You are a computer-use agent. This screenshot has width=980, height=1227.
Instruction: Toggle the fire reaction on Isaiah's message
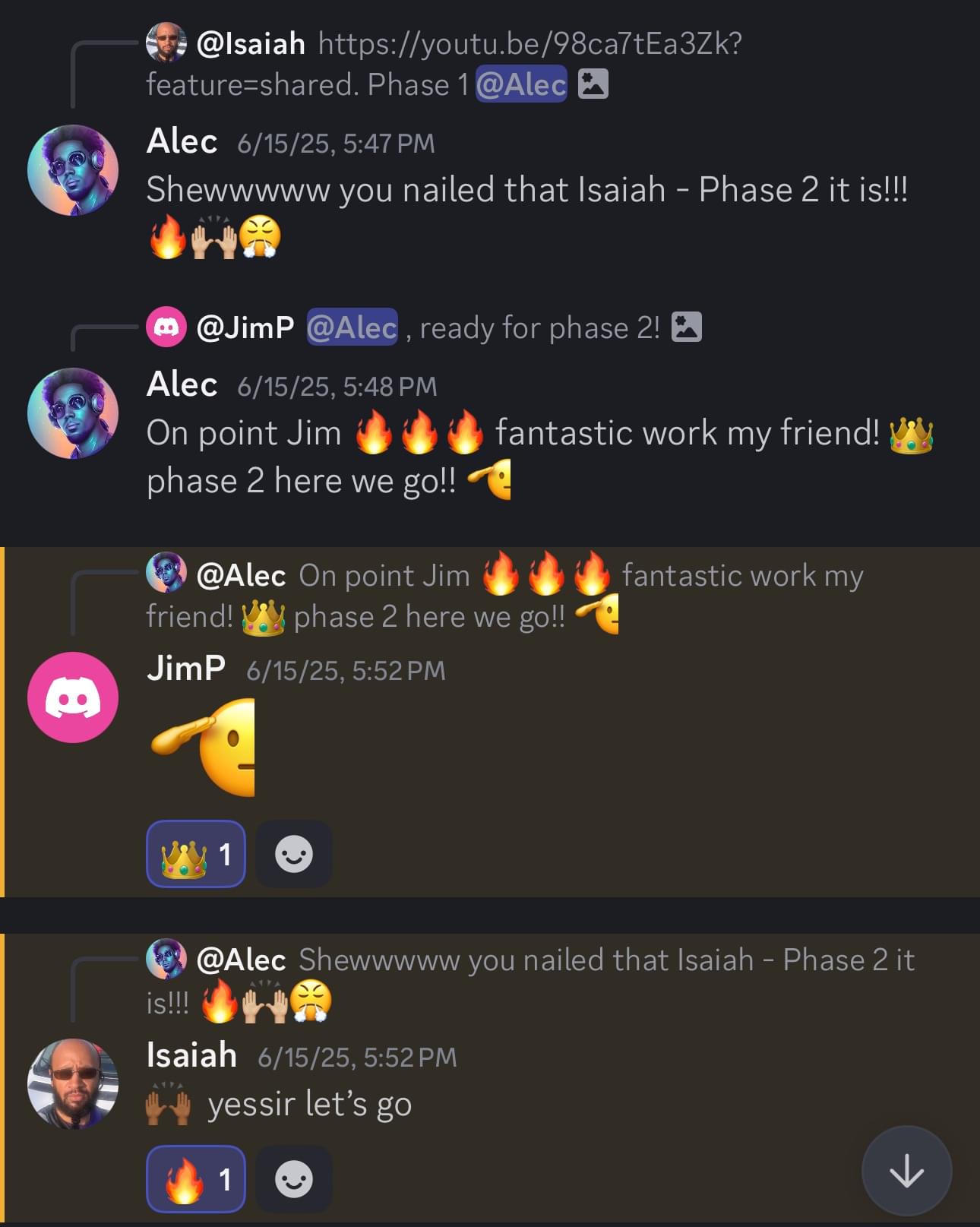(196, 1179)
